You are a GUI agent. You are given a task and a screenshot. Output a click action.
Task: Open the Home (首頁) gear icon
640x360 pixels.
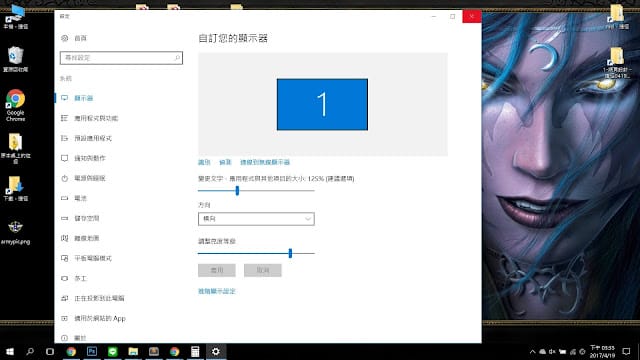pos(64,38)
